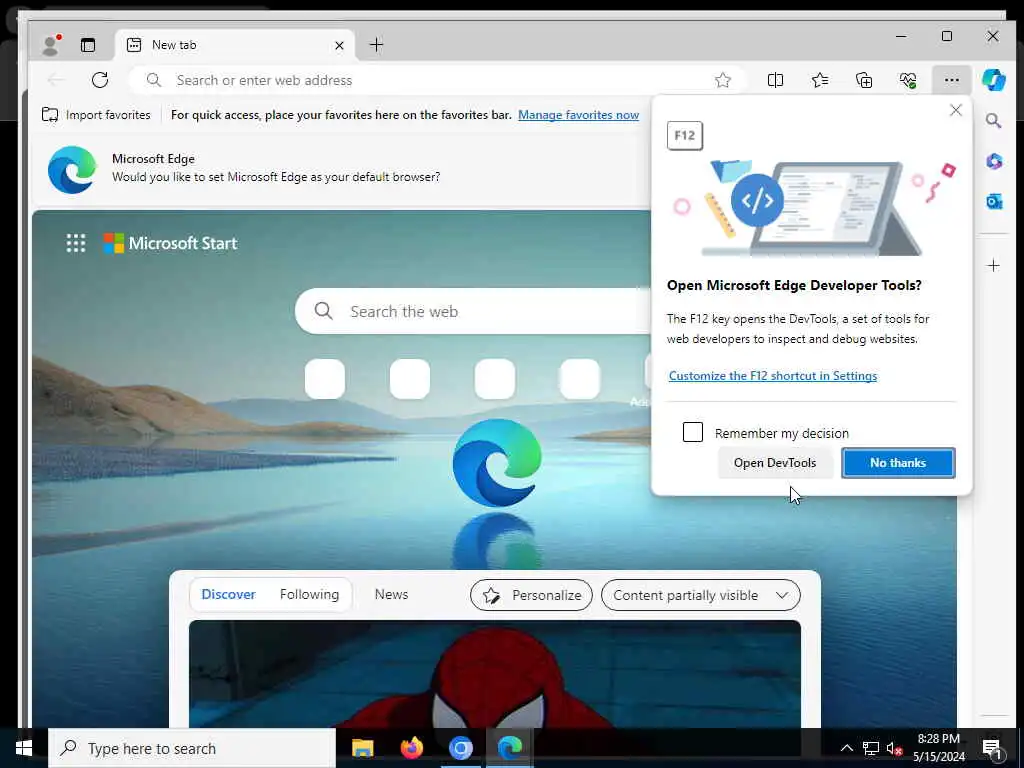The width and height of the screenshot is (1024, 768).
Task: Close the New tab tab
Action: (339, 45)
